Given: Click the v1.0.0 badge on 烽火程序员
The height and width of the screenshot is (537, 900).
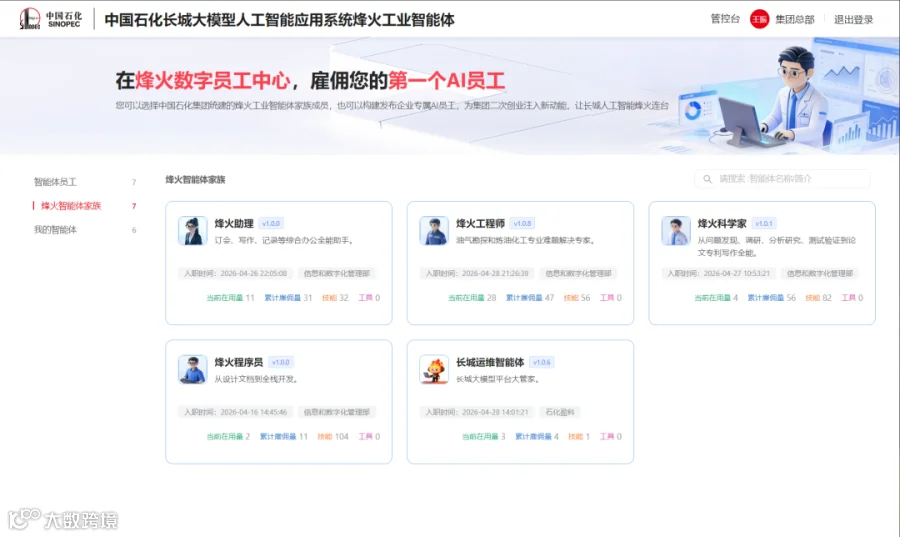Looking at the screenshot, I should 281,362.
